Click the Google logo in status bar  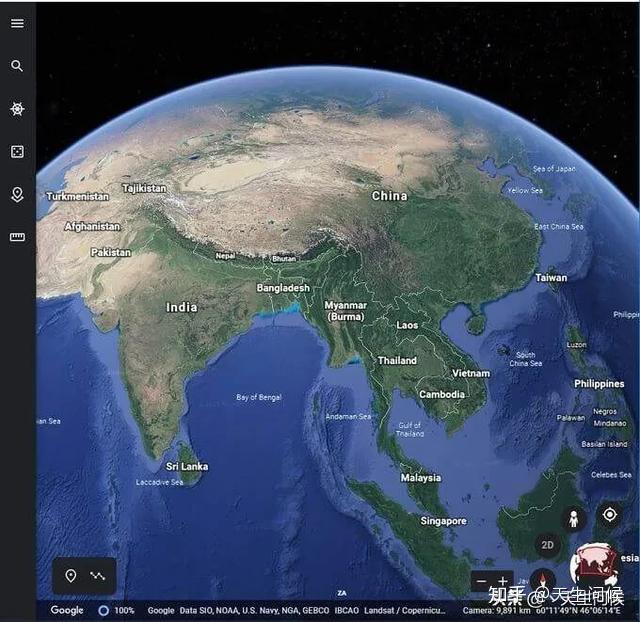67,610
